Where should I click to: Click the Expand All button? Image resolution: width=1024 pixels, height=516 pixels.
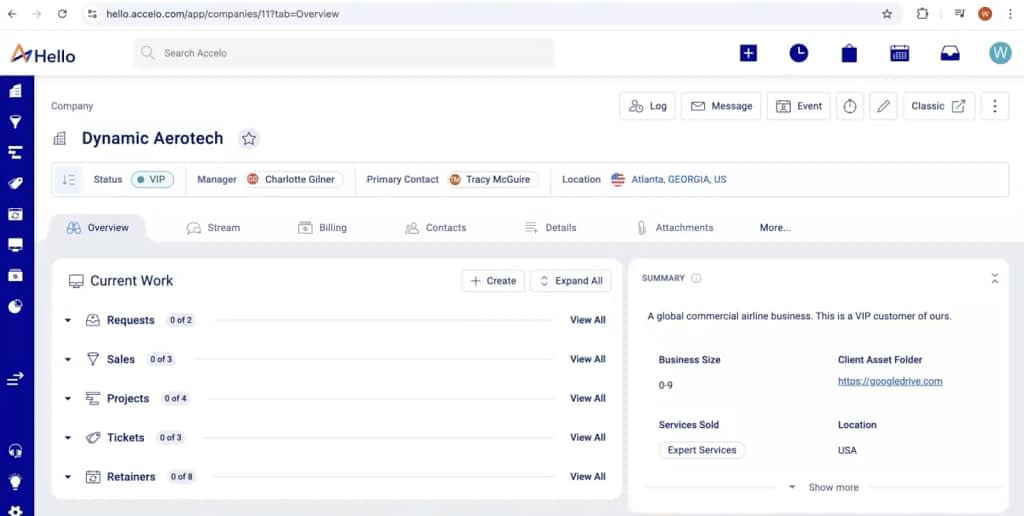point(571,281)
